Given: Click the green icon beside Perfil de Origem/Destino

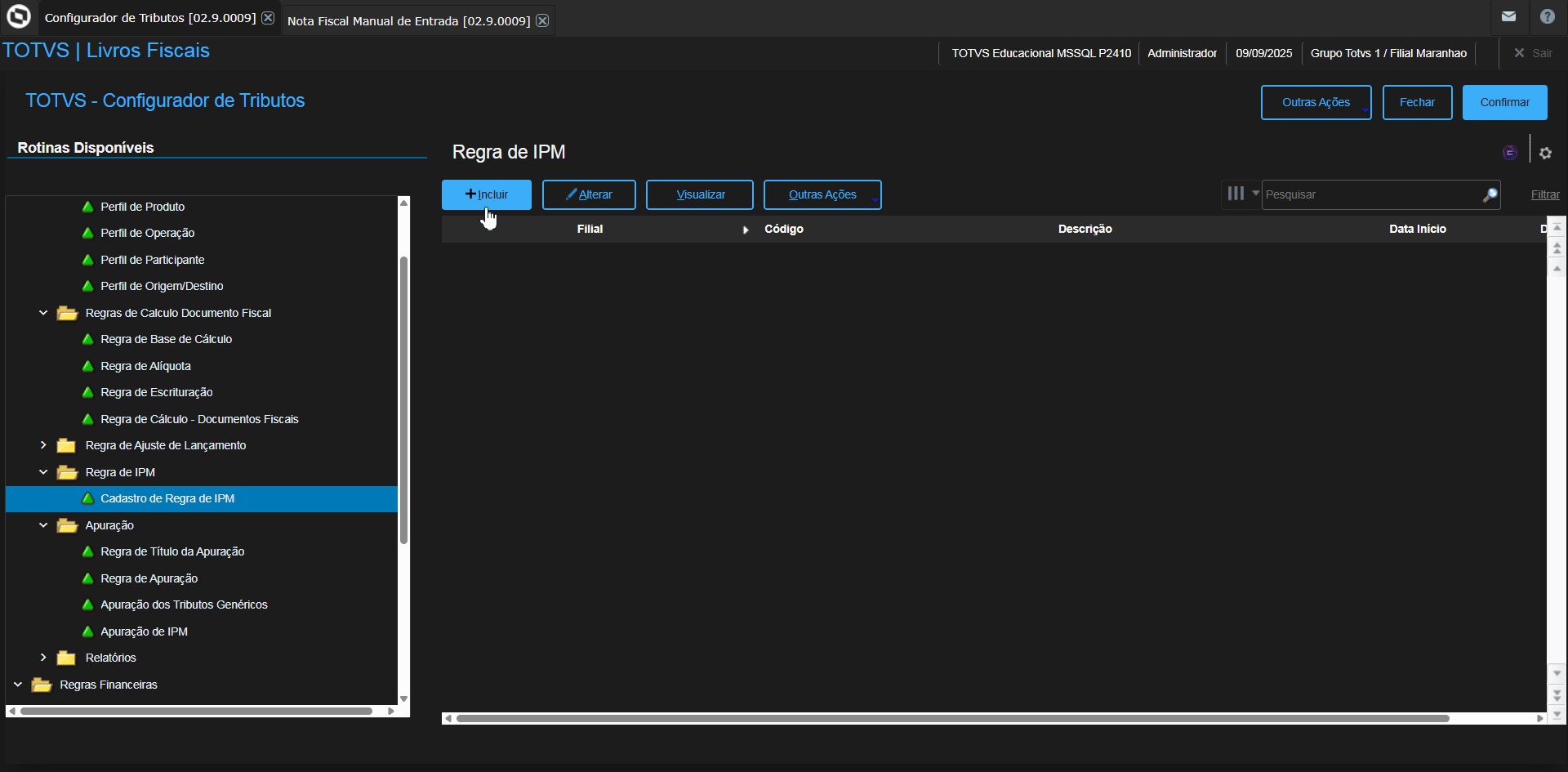Looking at the screenshot, I should coord(87,286).
